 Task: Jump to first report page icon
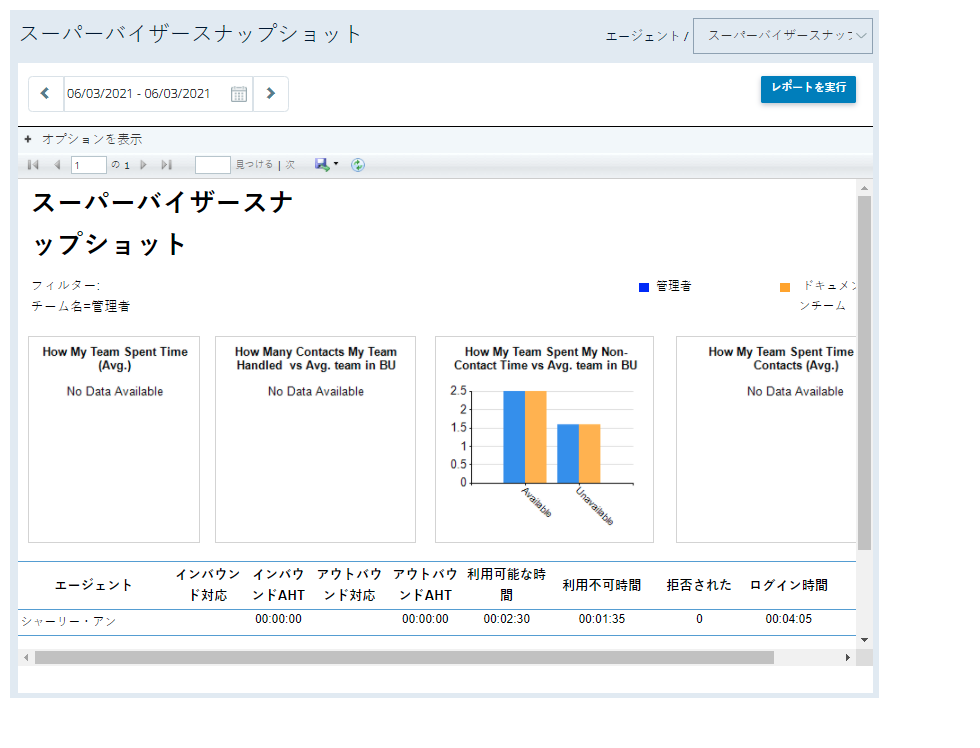tap(33, 165)
